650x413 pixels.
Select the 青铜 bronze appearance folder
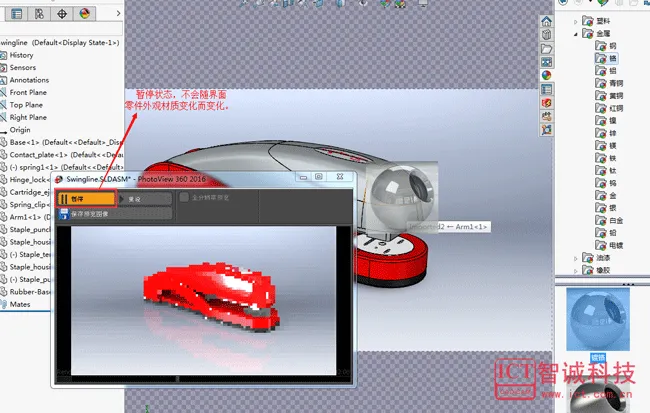pyautogui.click(x=609, y=83)
